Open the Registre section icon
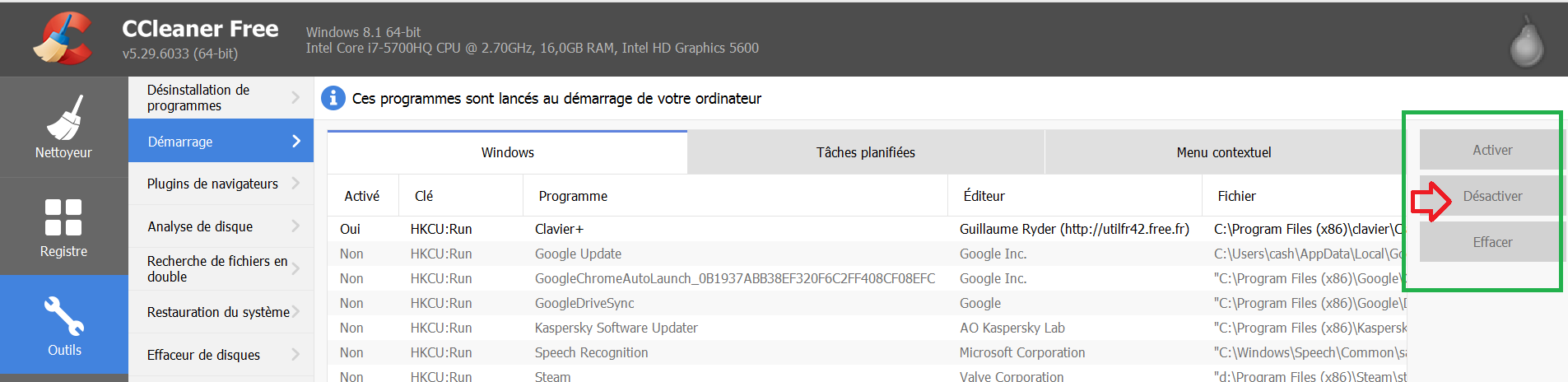The image size is (1568, 382). coord(63,226)
